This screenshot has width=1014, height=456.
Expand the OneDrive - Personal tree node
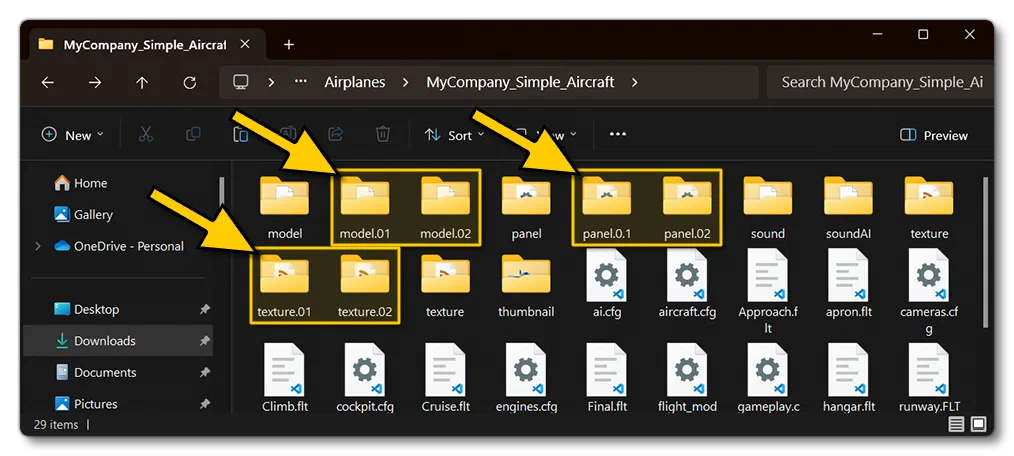click(x=38, y=246)
